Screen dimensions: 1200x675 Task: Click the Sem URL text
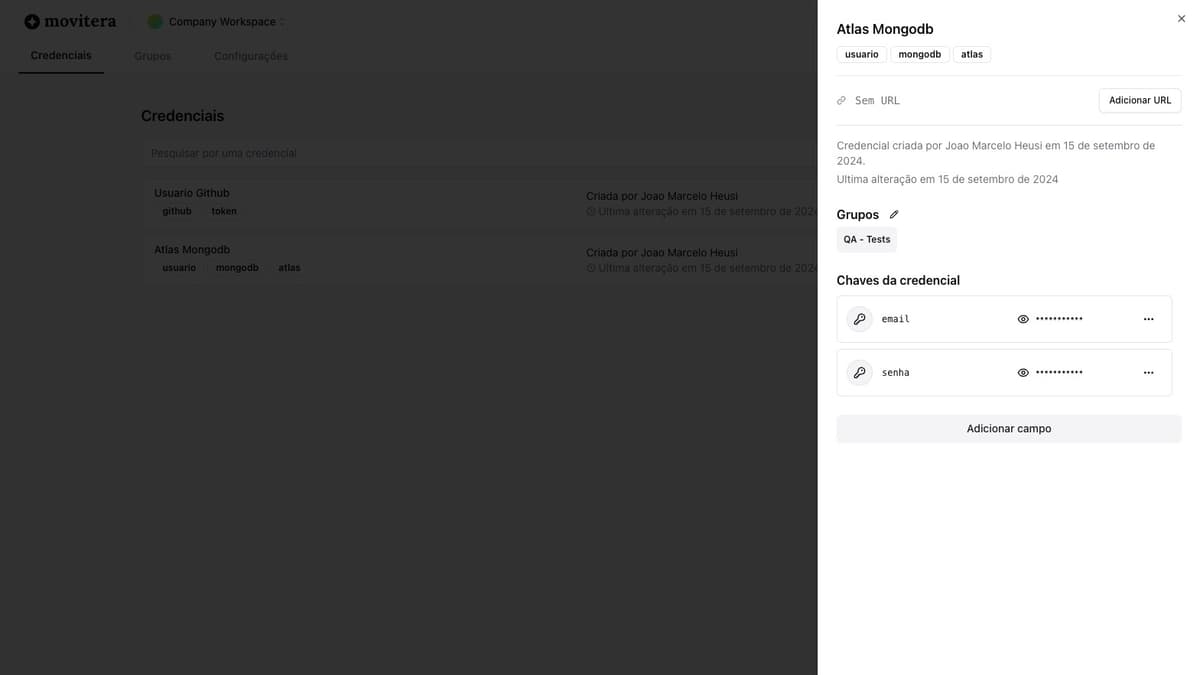click(877, 101)
